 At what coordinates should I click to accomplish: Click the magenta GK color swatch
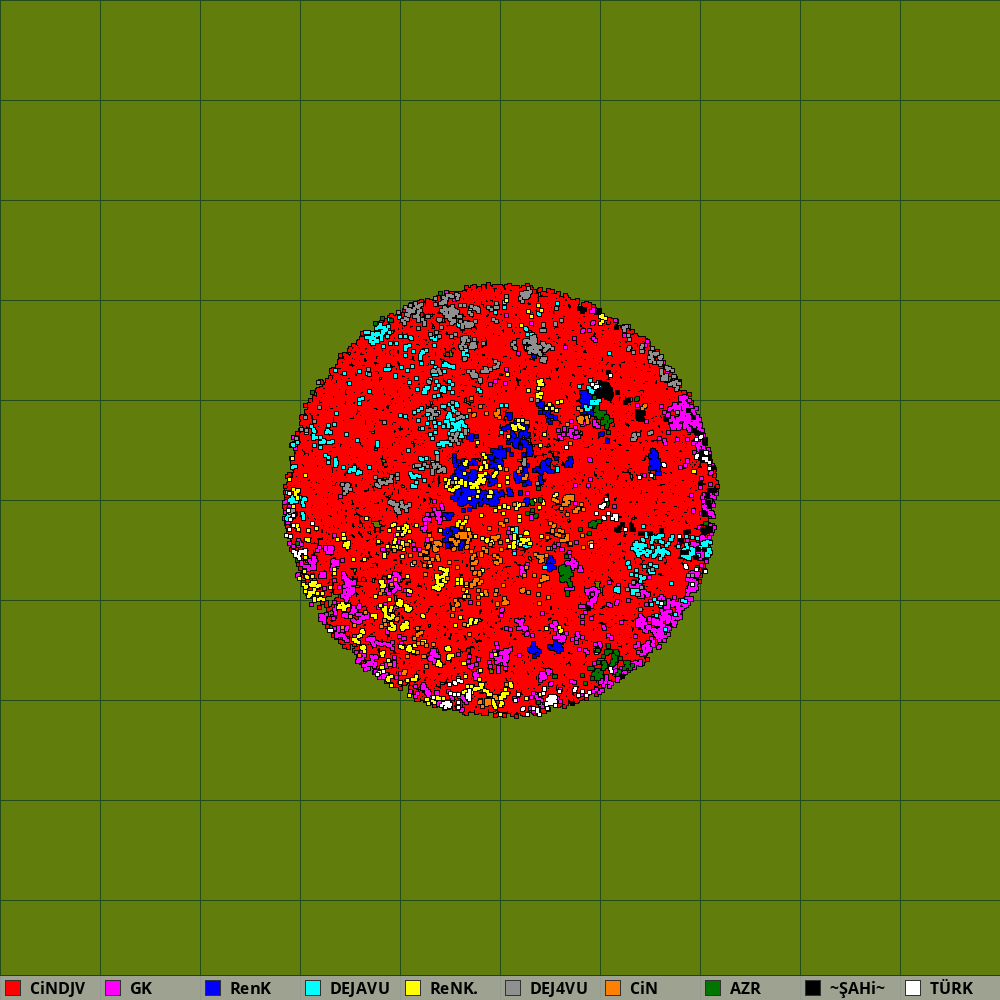[113, 988]
